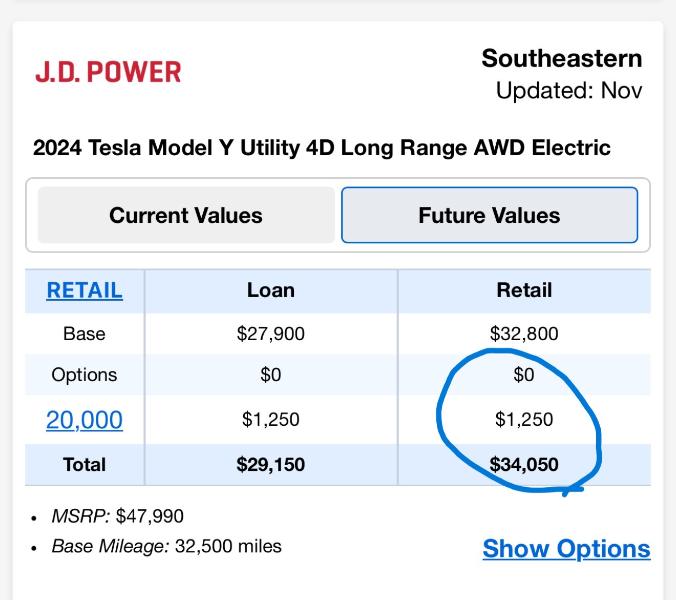Select the Loan base value $27,900

pos(271,334)
